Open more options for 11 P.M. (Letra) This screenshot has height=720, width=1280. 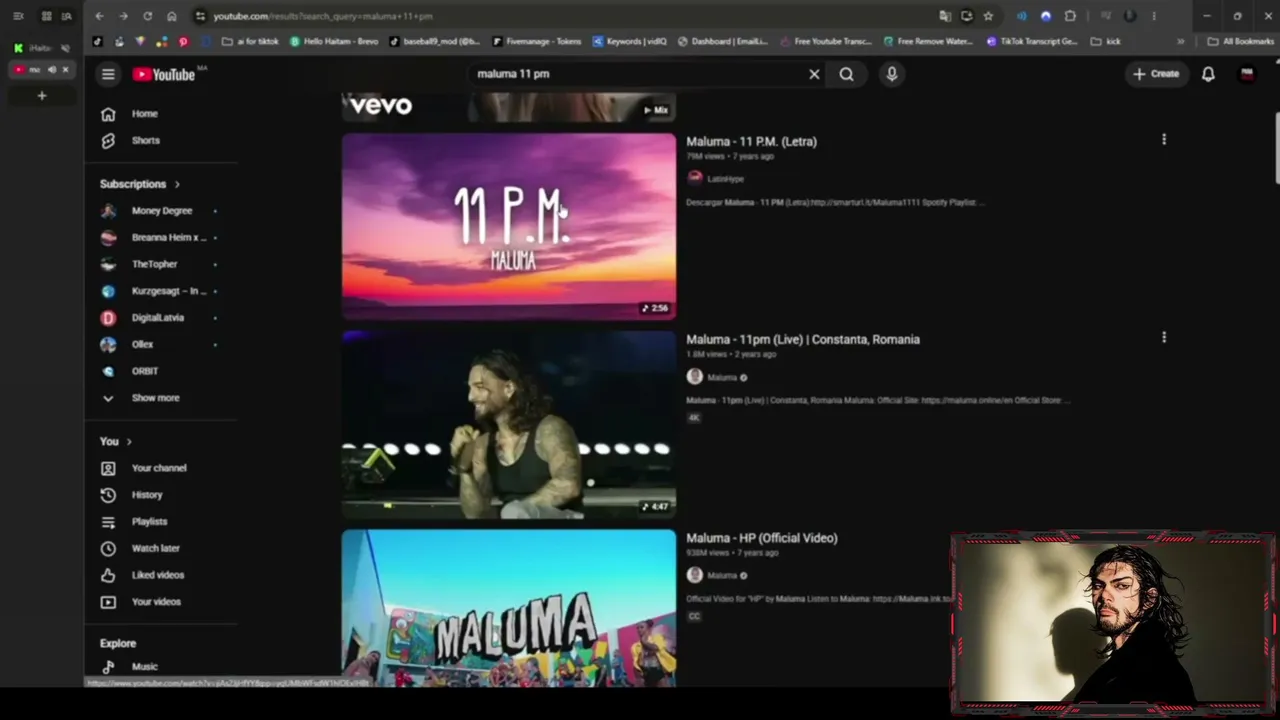1164,140
